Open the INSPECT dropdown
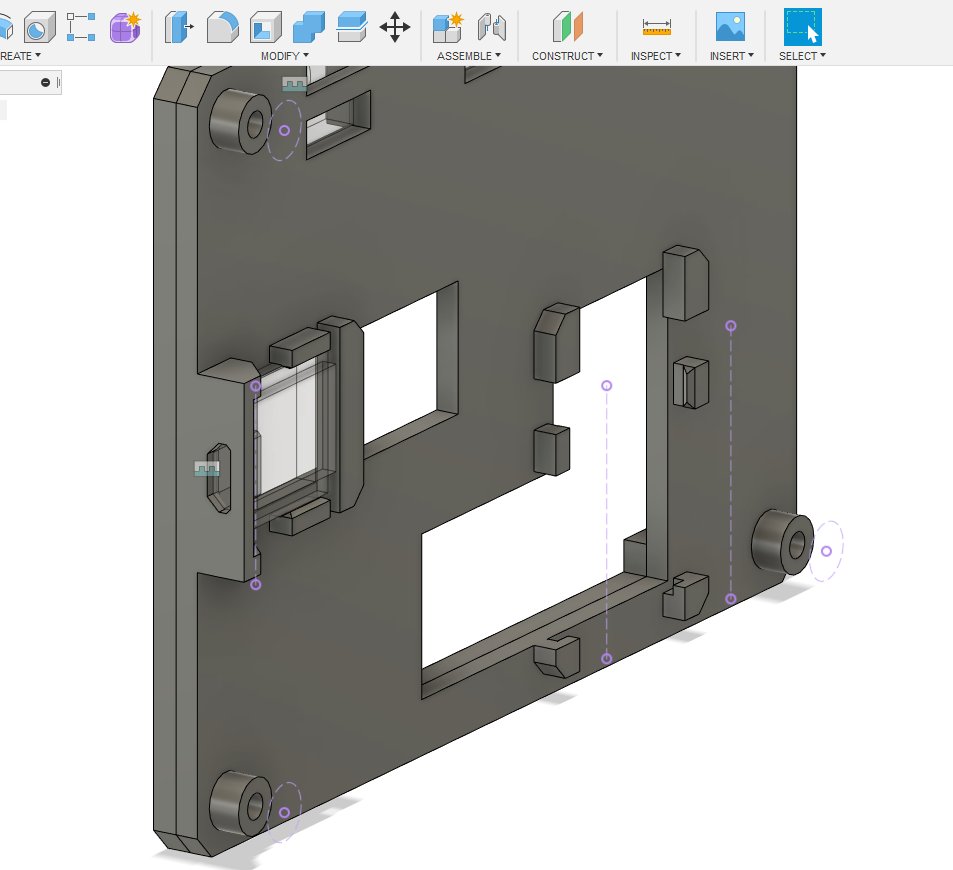Image resolution: width=953 pixels, height=870 pixels. point(655,56)
